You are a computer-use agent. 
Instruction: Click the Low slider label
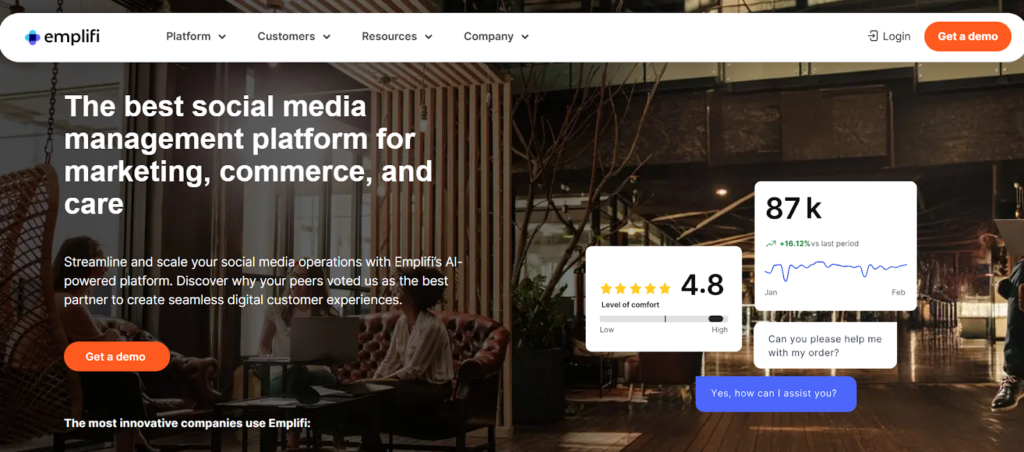[x=607, y=330]
